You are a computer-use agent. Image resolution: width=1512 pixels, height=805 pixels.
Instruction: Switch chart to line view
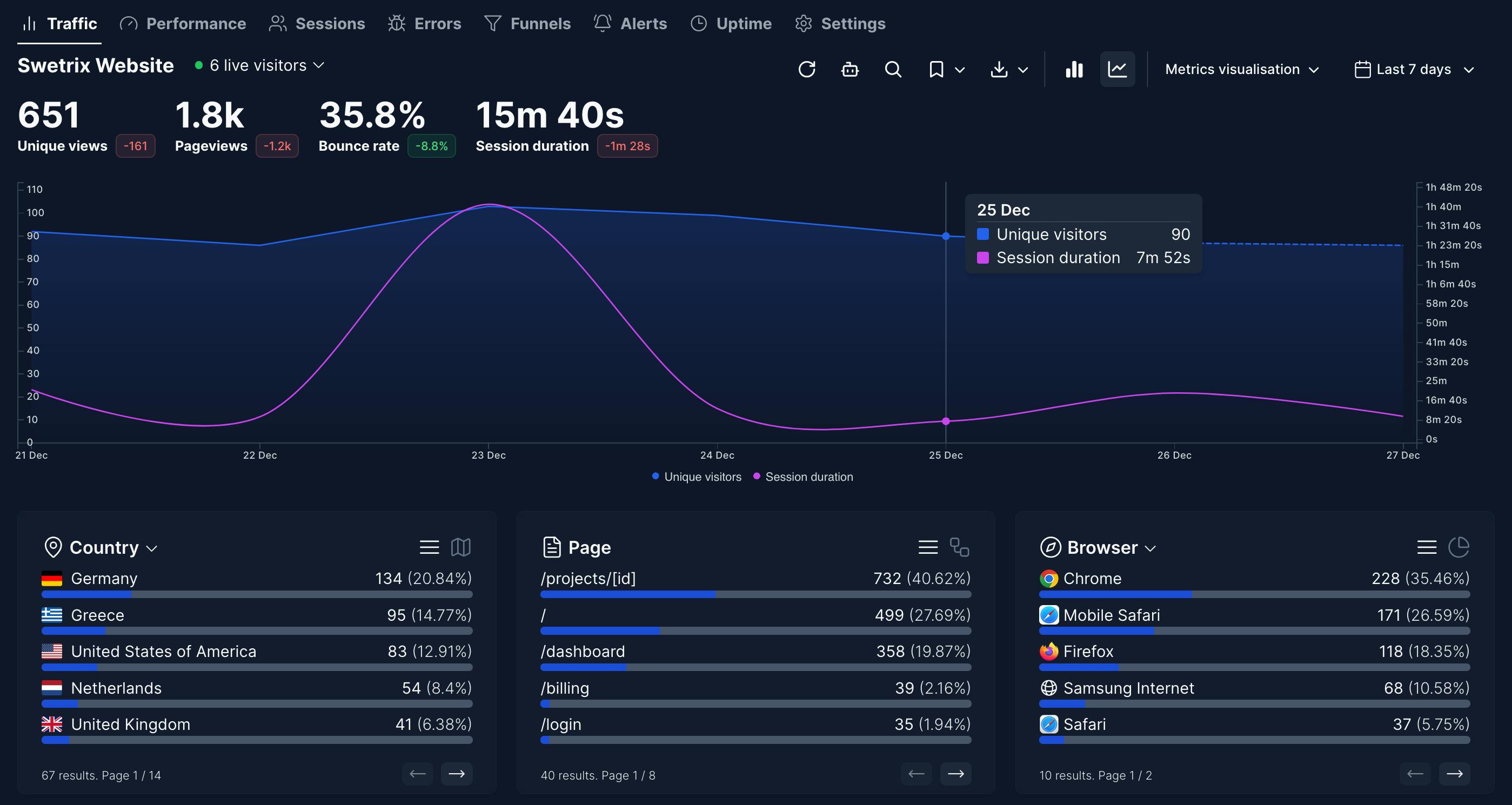click(1117, 69)
